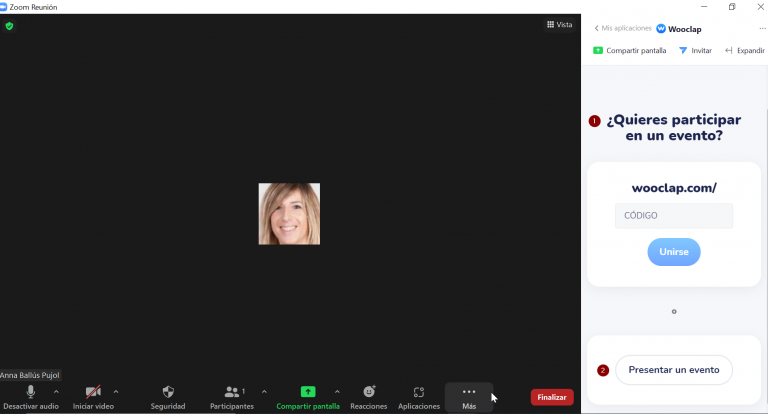Go back to Mis aplicaciones

tap(623, 28)
